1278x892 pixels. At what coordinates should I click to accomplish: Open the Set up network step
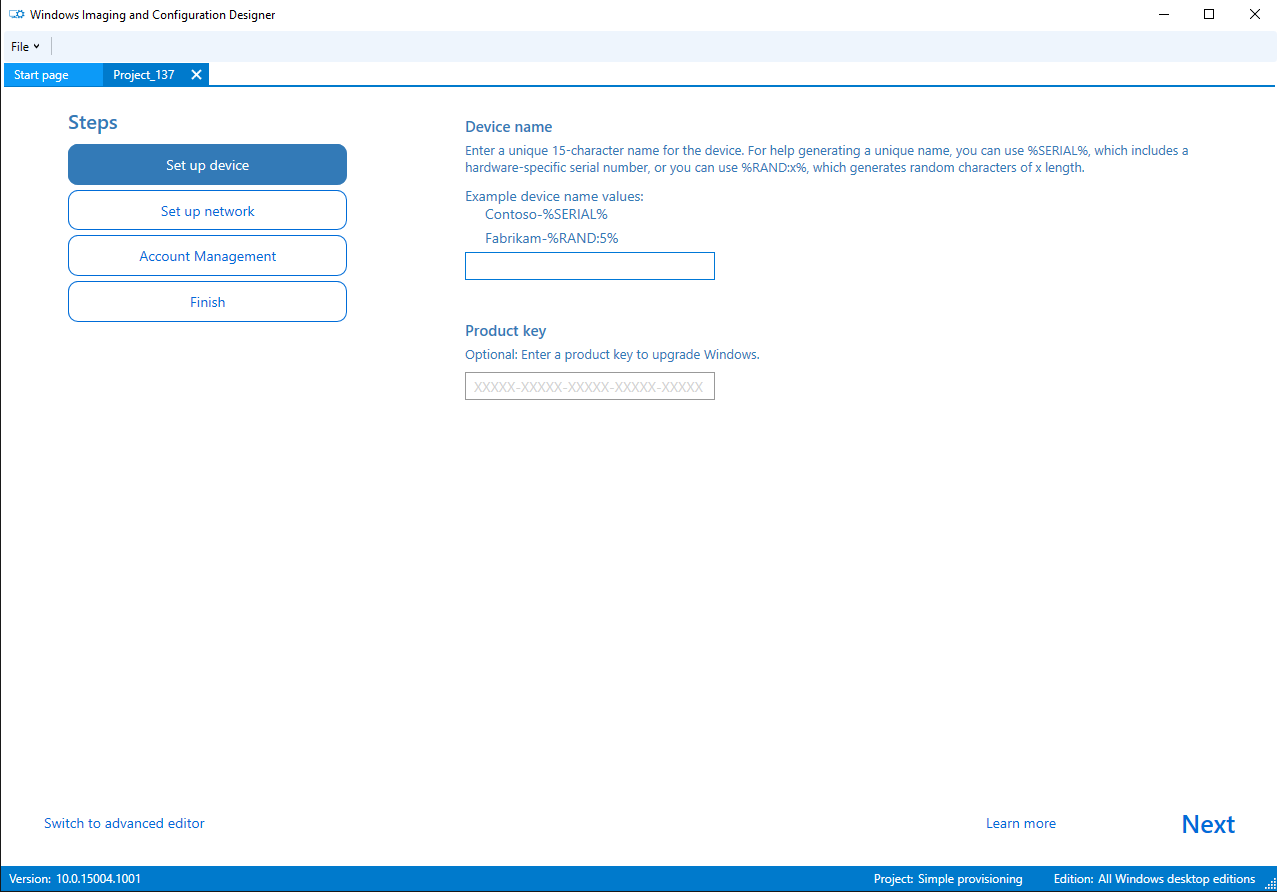(x=207, y=210)
